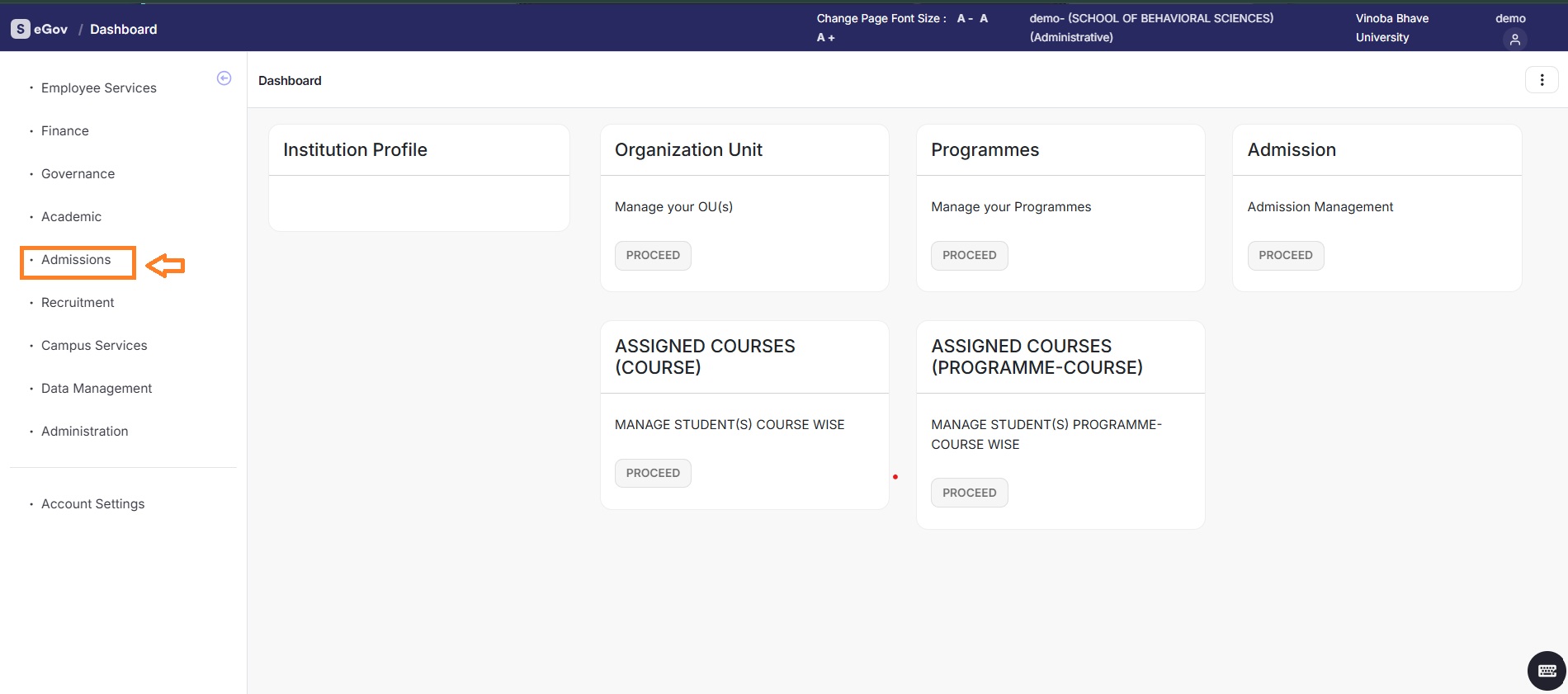The width and height of the screenshot is (1568, 694).
Task: Reset page font size with A
Action: pyautogui.click(x=984, y=18)
